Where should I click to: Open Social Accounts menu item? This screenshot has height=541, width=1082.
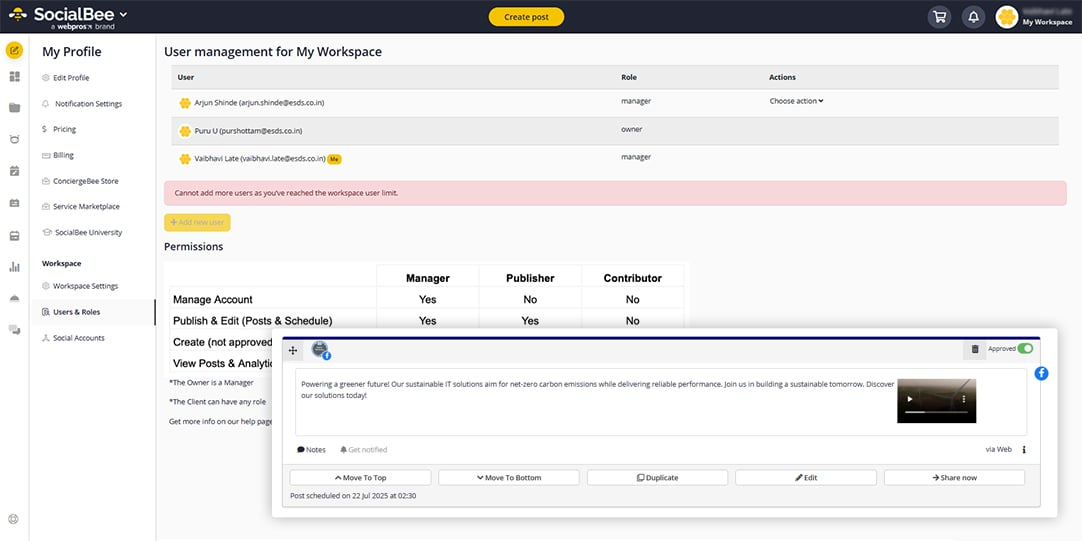point(73,338)
